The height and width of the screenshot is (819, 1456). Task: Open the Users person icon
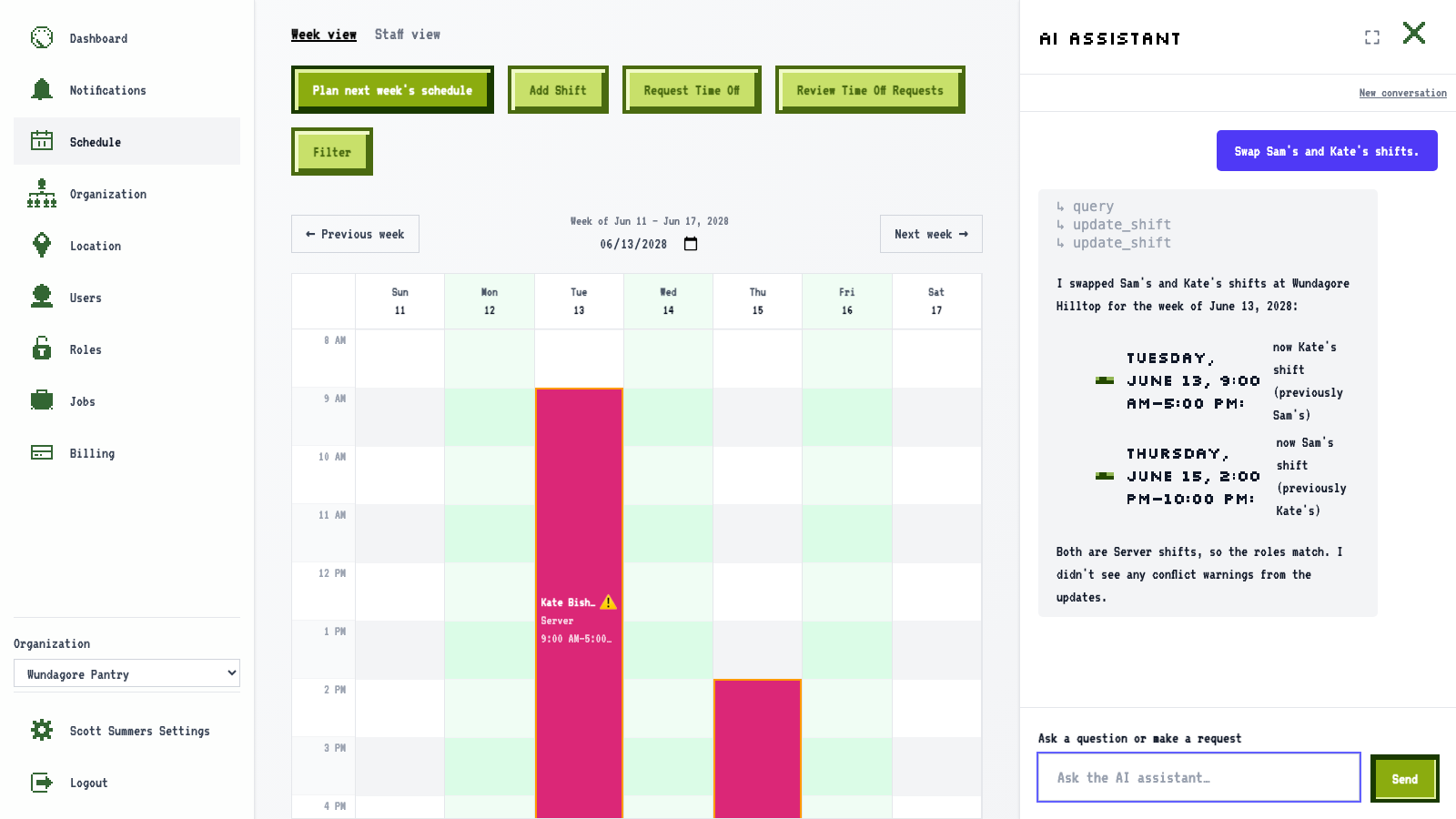(x=42, y=297)
